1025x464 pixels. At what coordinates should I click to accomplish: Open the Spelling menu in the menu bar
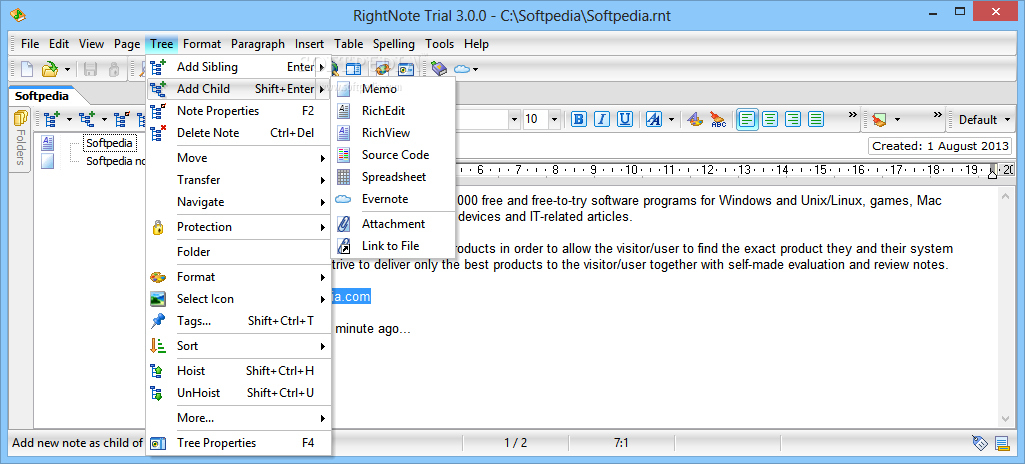click(394, 44)
